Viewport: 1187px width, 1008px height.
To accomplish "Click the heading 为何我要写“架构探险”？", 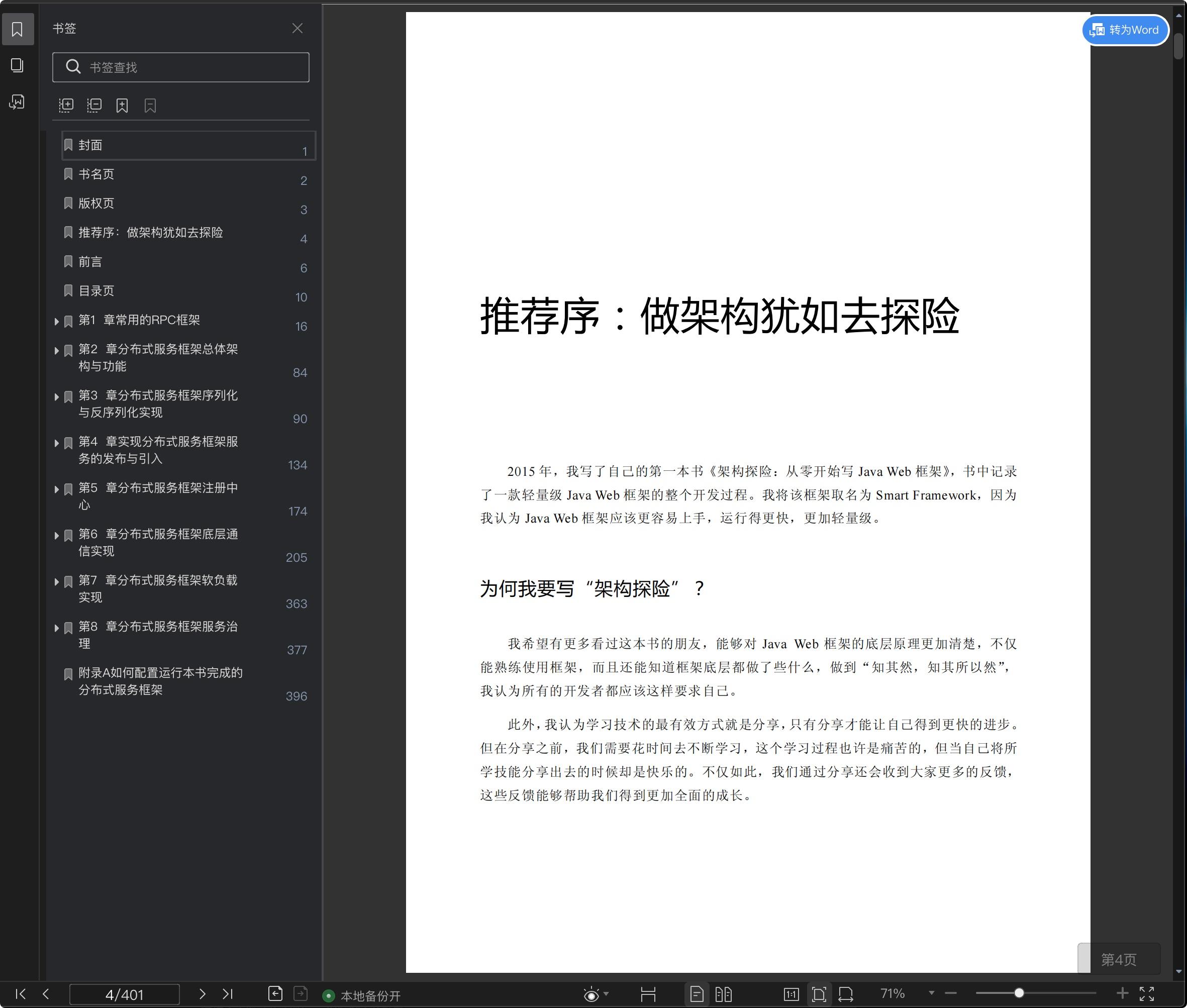I will click(592, 588).
